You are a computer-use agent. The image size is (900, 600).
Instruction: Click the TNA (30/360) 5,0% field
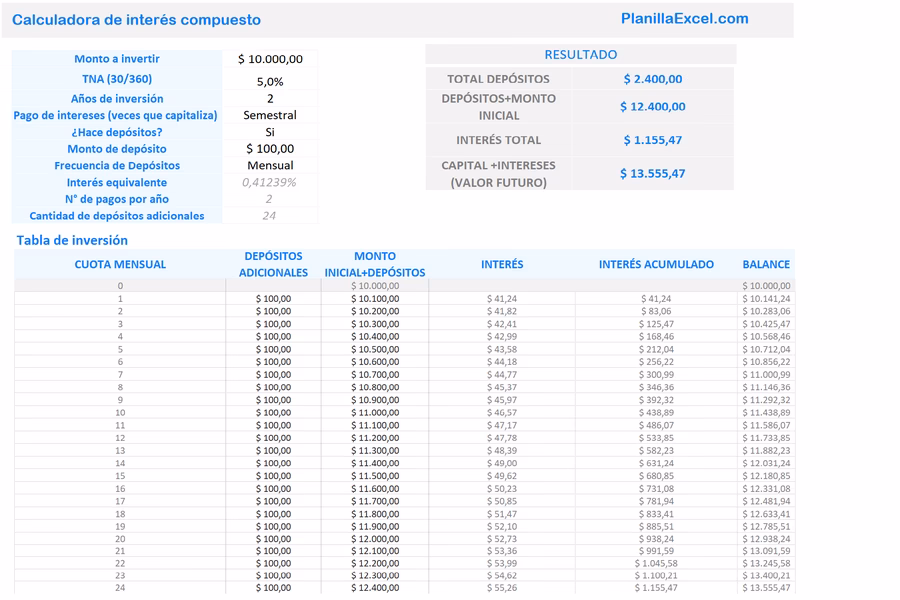click(x=270, y=82)
